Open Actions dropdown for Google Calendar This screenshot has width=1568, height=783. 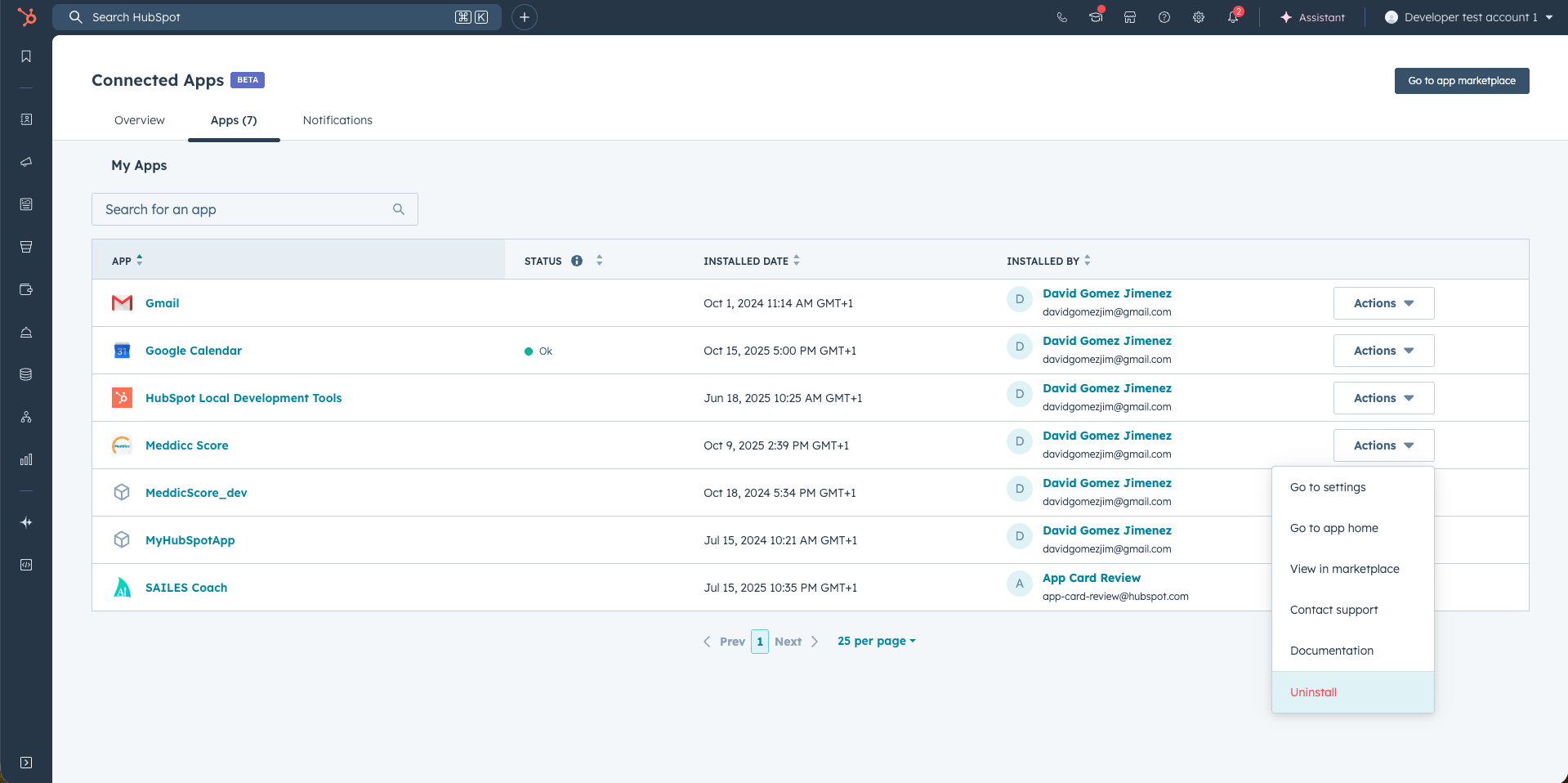(x=1383, y=351)
